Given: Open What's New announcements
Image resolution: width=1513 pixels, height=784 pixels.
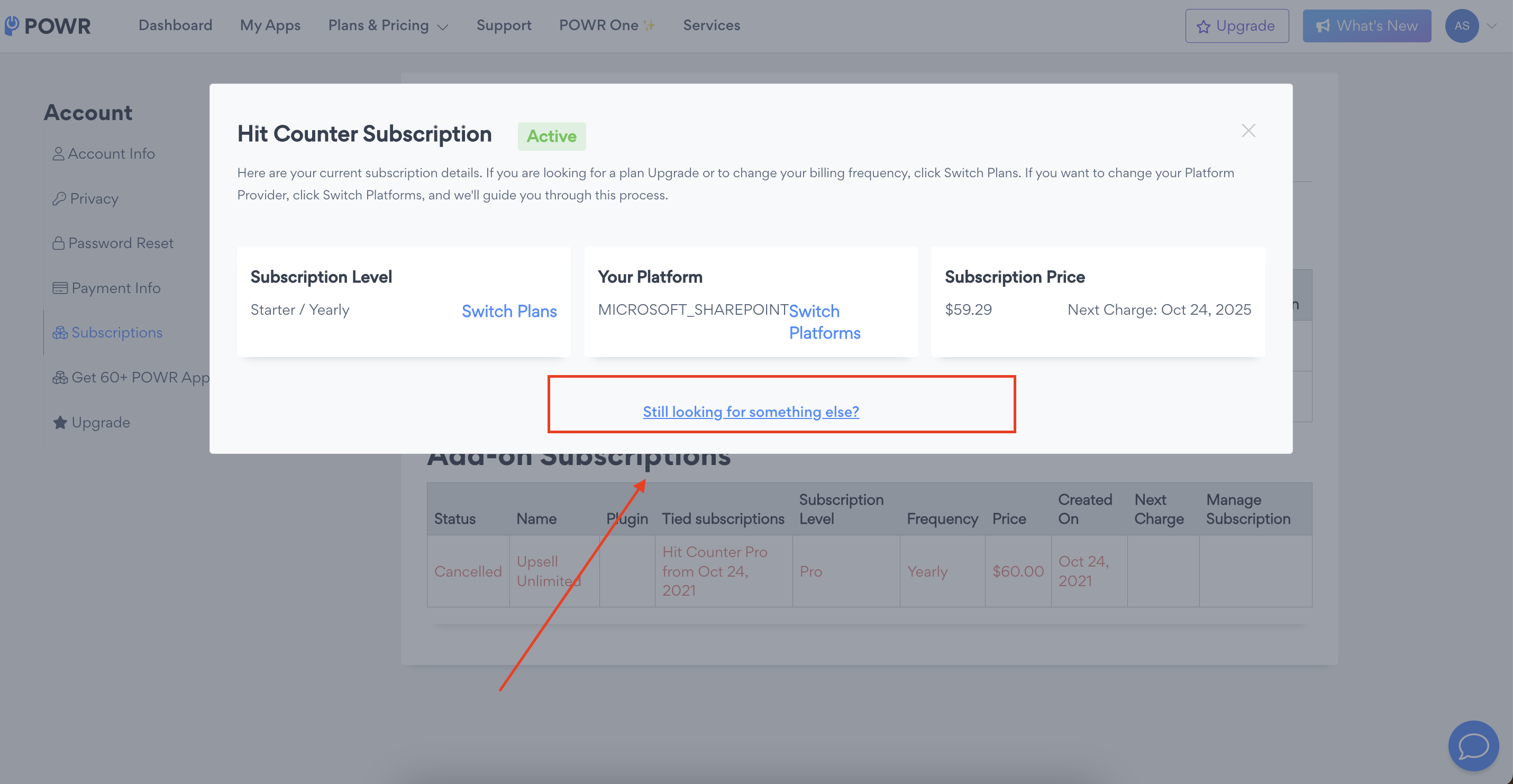Looking at the screenshot, I should coord(1367,26).
